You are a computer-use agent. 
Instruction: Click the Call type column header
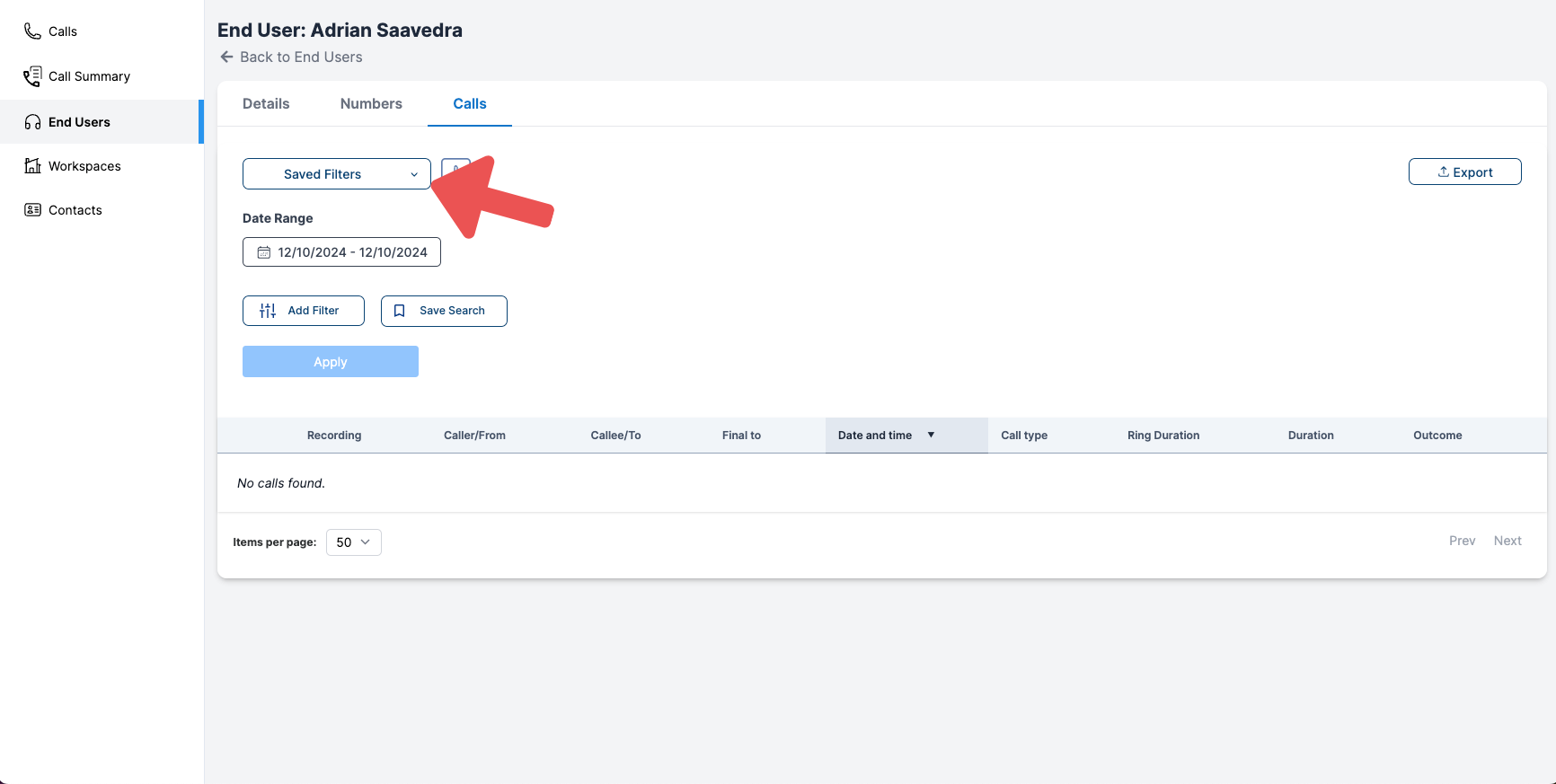point(1024,436)
